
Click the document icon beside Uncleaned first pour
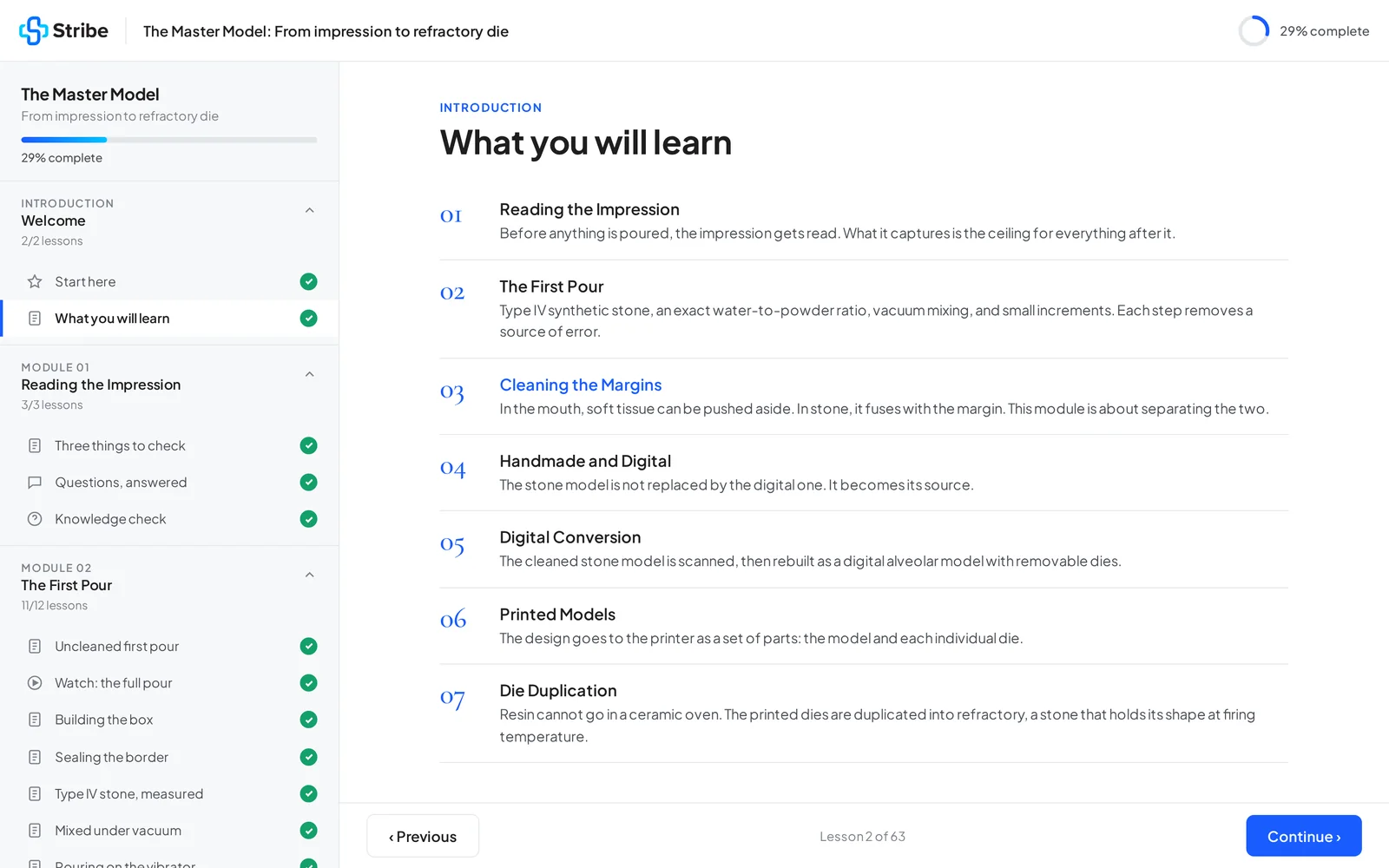[35, 646]
